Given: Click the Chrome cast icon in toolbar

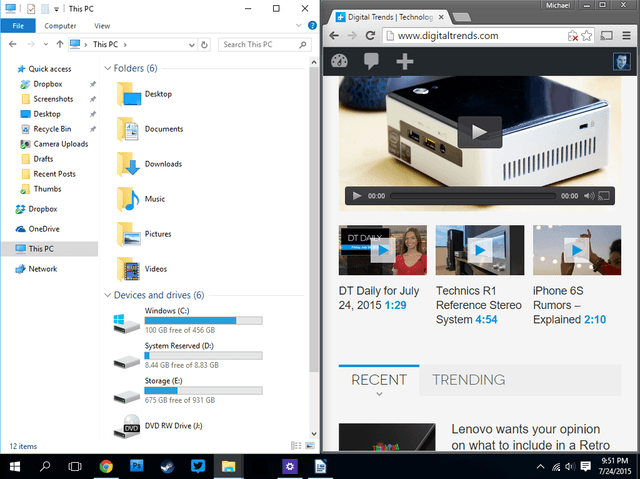Looking at the screenshot, I should pyautogui.click(x=607, y=36).
